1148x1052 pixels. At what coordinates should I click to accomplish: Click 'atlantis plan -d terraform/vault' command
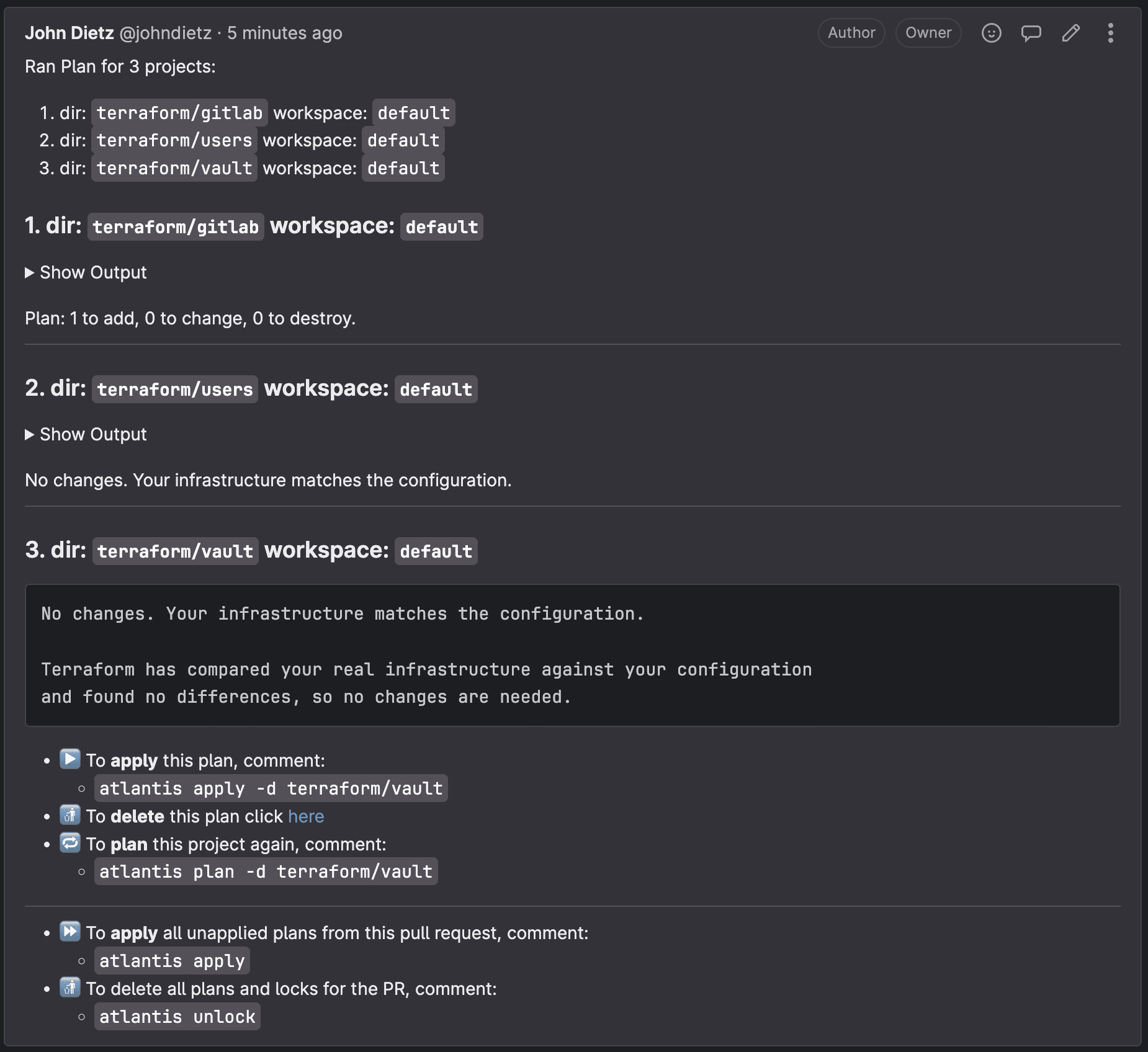pyautogui.click(x=266, y=871)
